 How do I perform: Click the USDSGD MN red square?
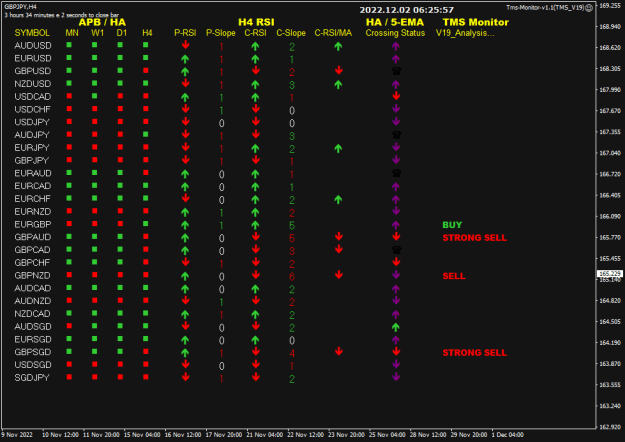(69, 364)
